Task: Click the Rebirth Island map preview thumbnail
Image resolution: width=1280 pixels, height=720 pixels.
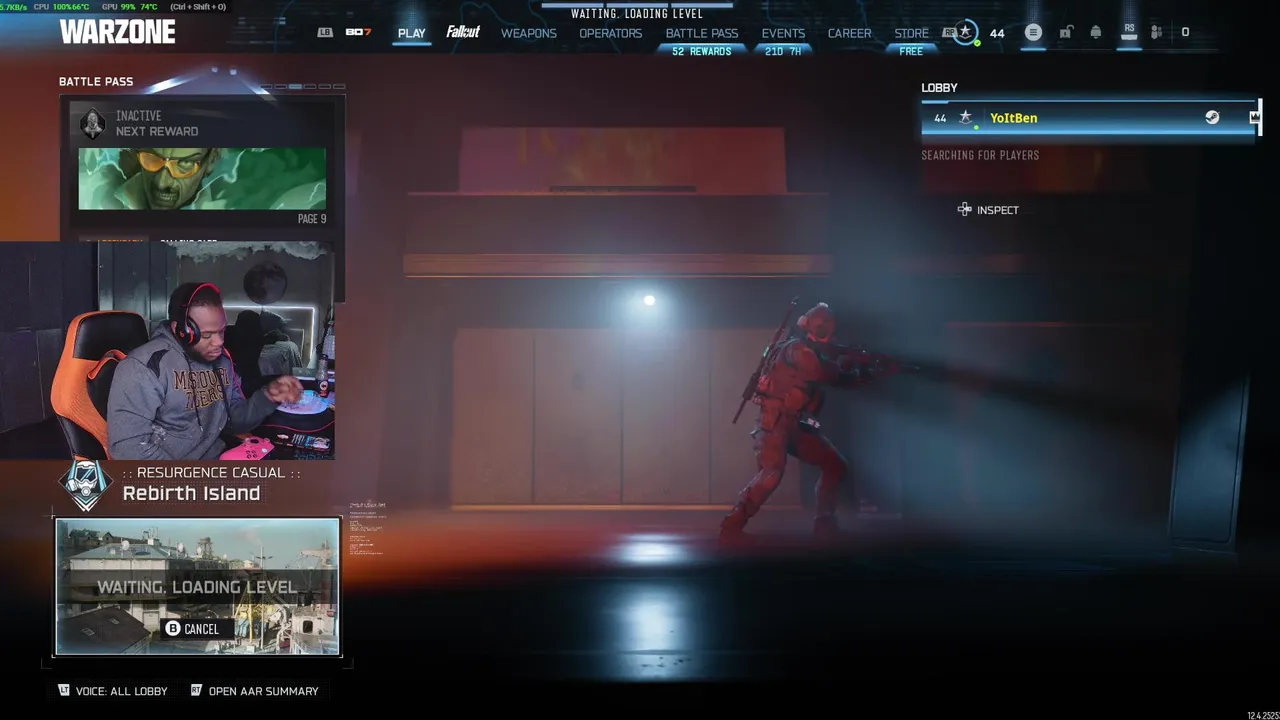Action: (197, 587)
